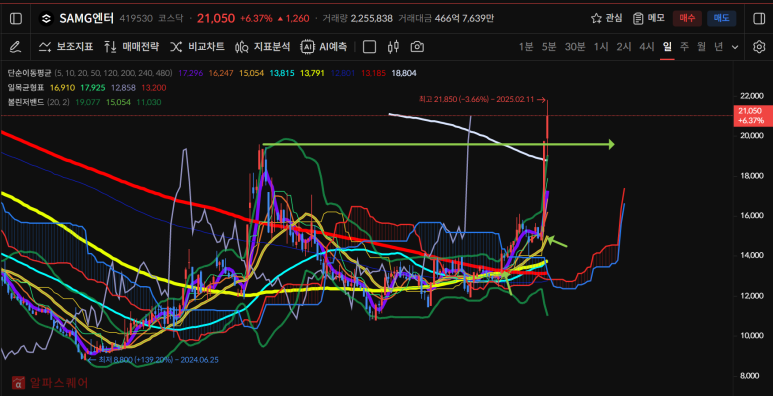
Task: Click the 단순이동평균 indicator label
Action: 29,73
